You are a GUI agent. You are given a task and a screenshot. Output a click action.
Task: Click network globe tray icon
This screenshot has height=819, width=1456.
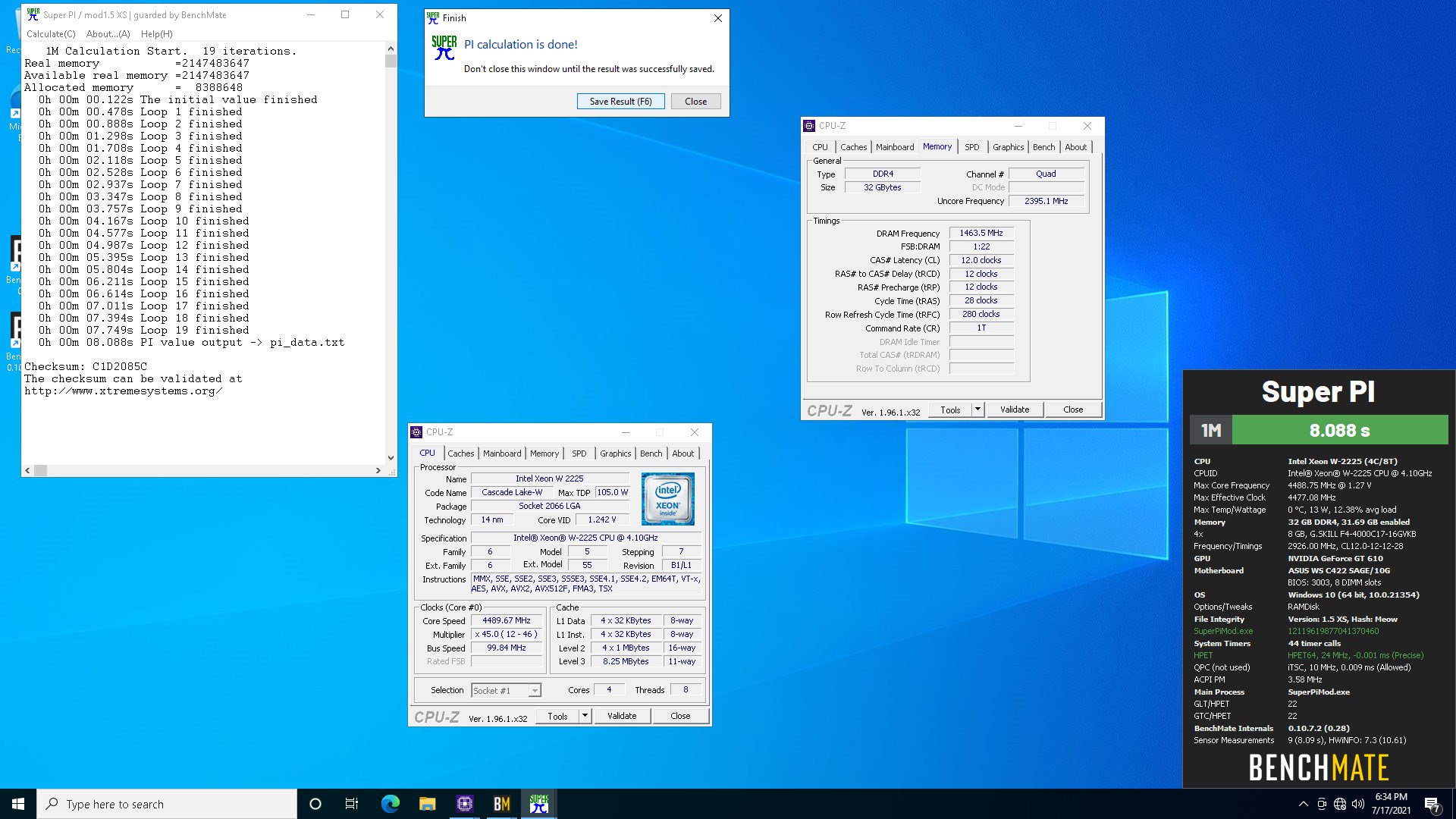pyautogui.click(x=1340, y=804)
